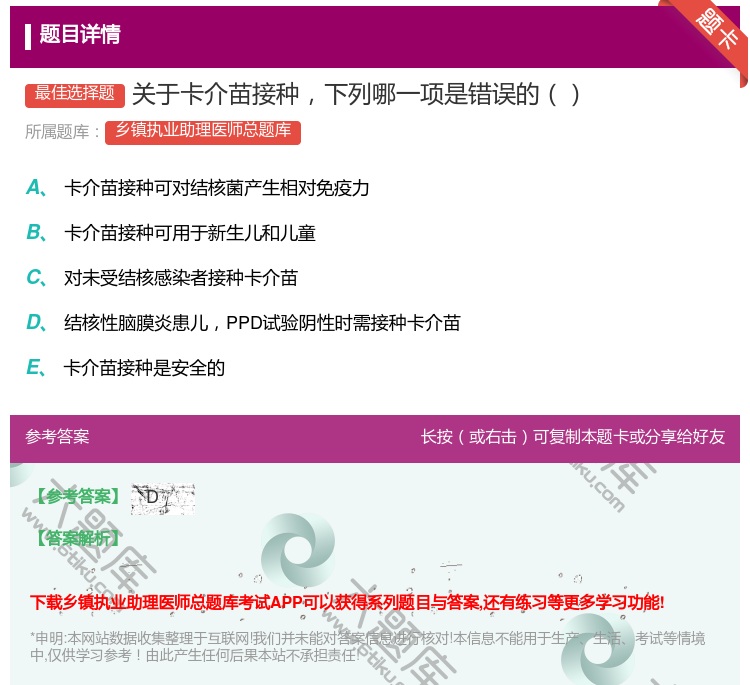Click the red 下载乡镇执业助理医师总题库考试APP link

point(347,602)
